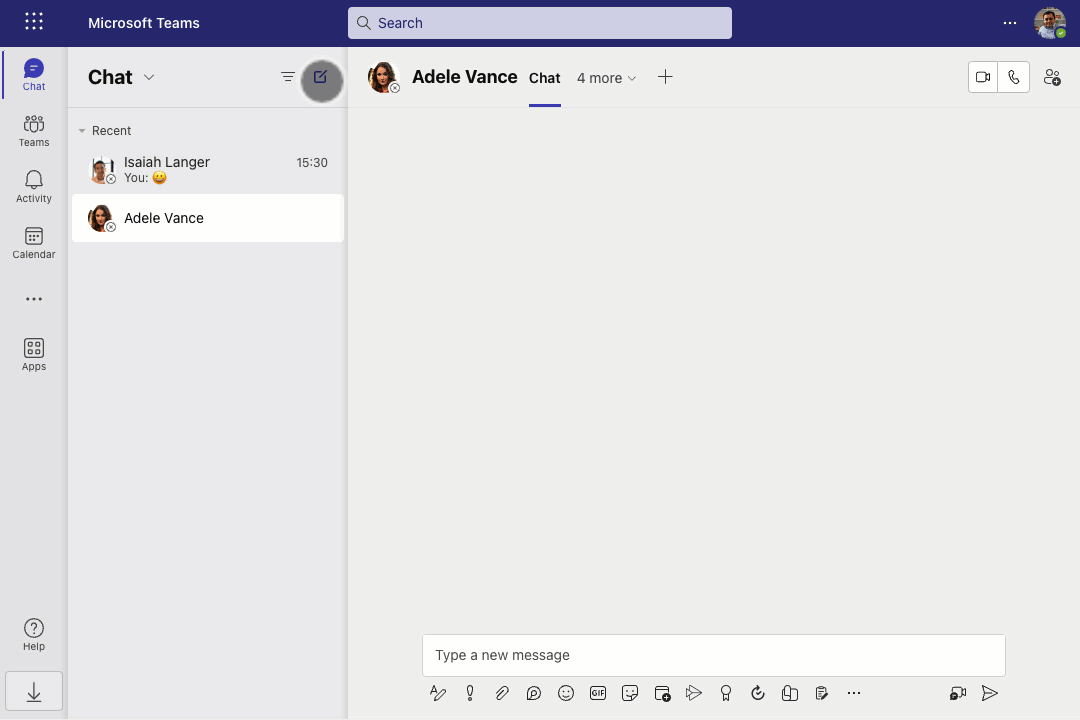The image size is (1080, 720).
Task: Open the chat filter options
Action: tap(288, 77)
